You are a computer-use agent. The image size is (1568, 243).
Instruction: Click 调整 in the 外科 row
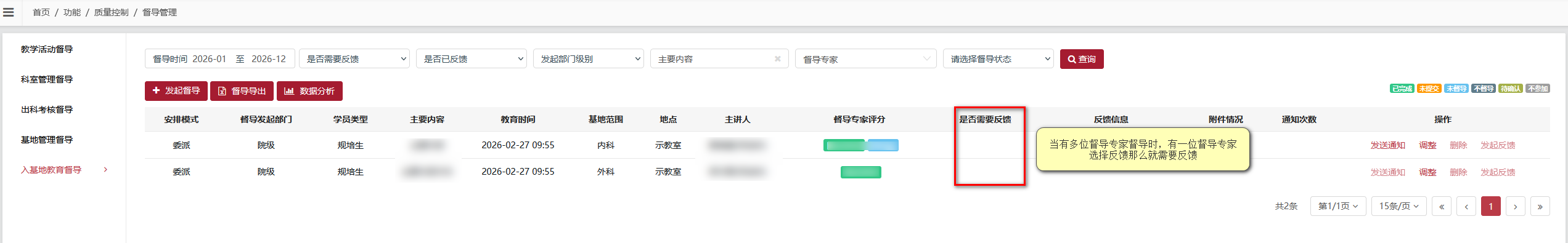coord(1427,172)
